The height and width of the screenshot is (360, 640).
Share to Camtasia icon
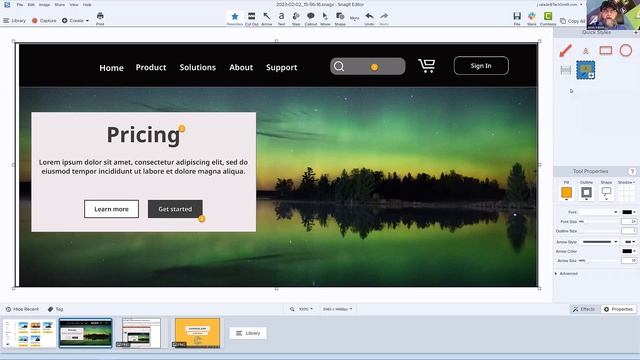pos(548,18)
